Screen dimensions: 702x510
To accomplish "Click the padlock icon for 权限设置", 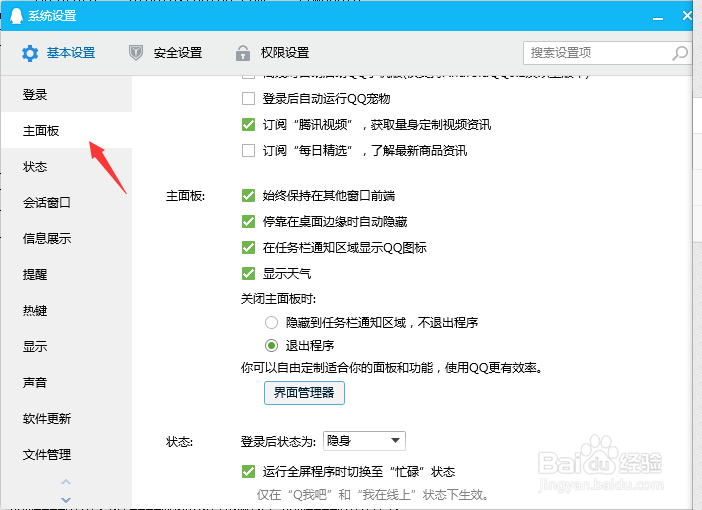I will (243, 53).
